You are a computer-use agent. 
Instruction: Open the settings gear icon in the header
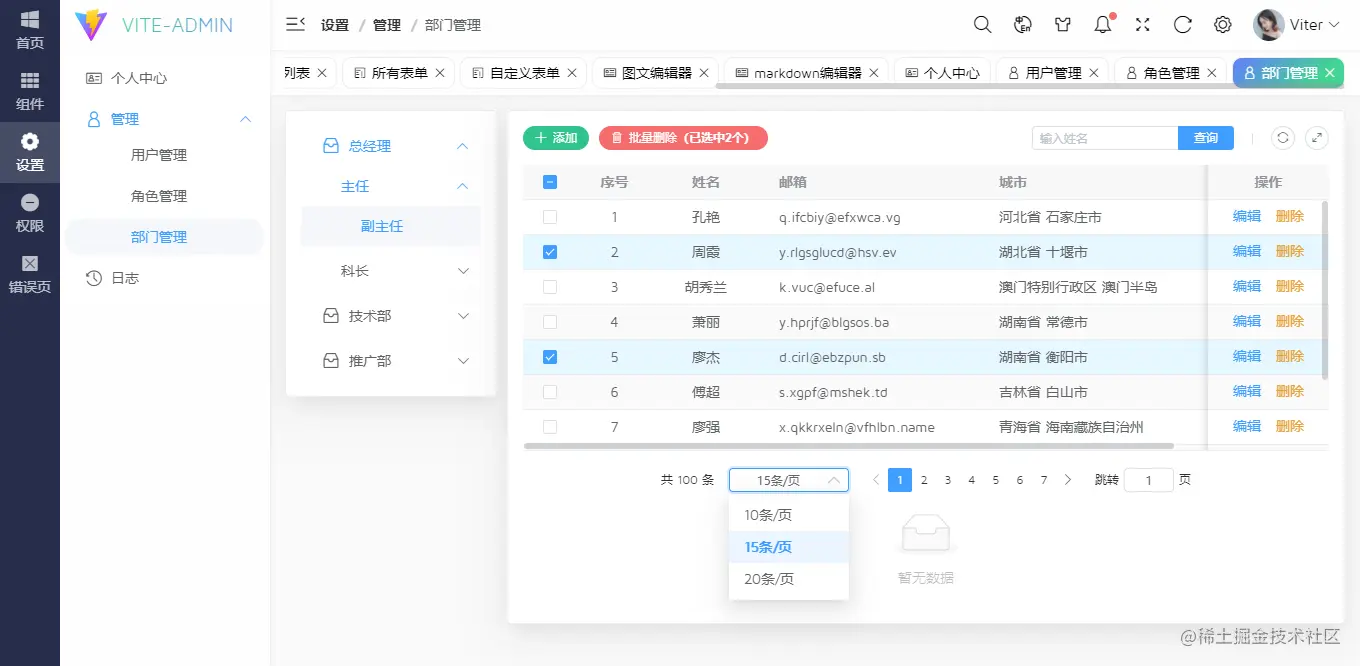[1222, 24]
